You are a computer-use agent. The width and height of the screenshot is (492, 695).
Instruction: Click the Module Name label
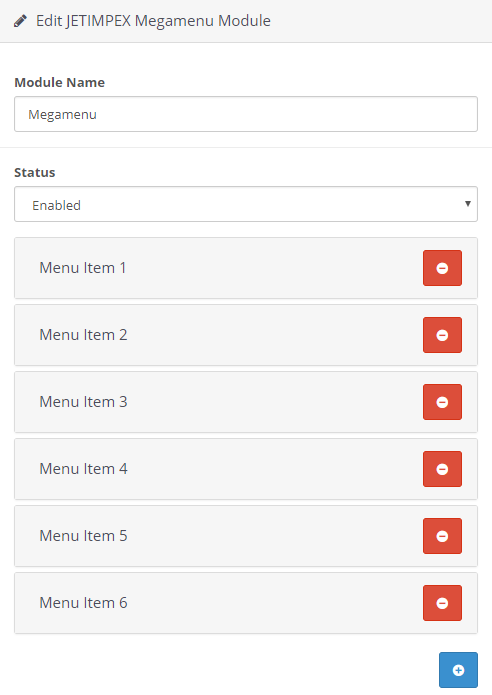(59, 82)
